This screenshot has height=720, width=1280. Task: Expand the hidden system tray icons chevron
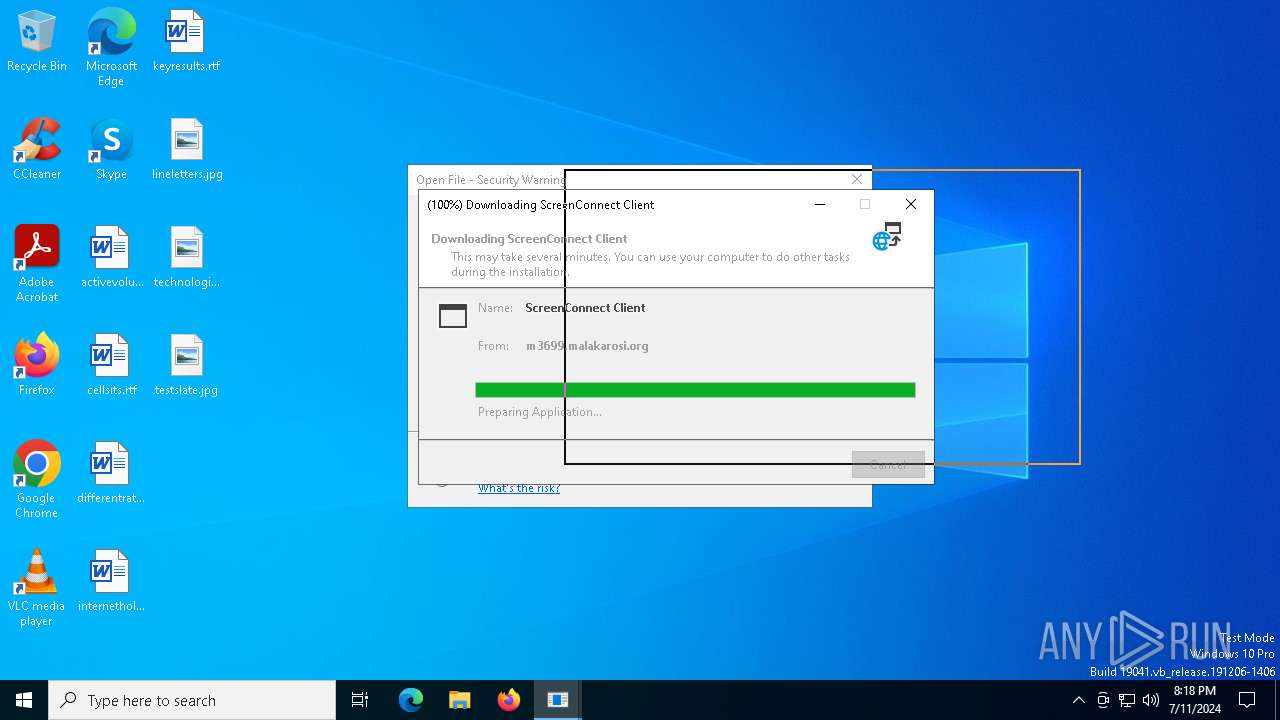[1078, 700]
